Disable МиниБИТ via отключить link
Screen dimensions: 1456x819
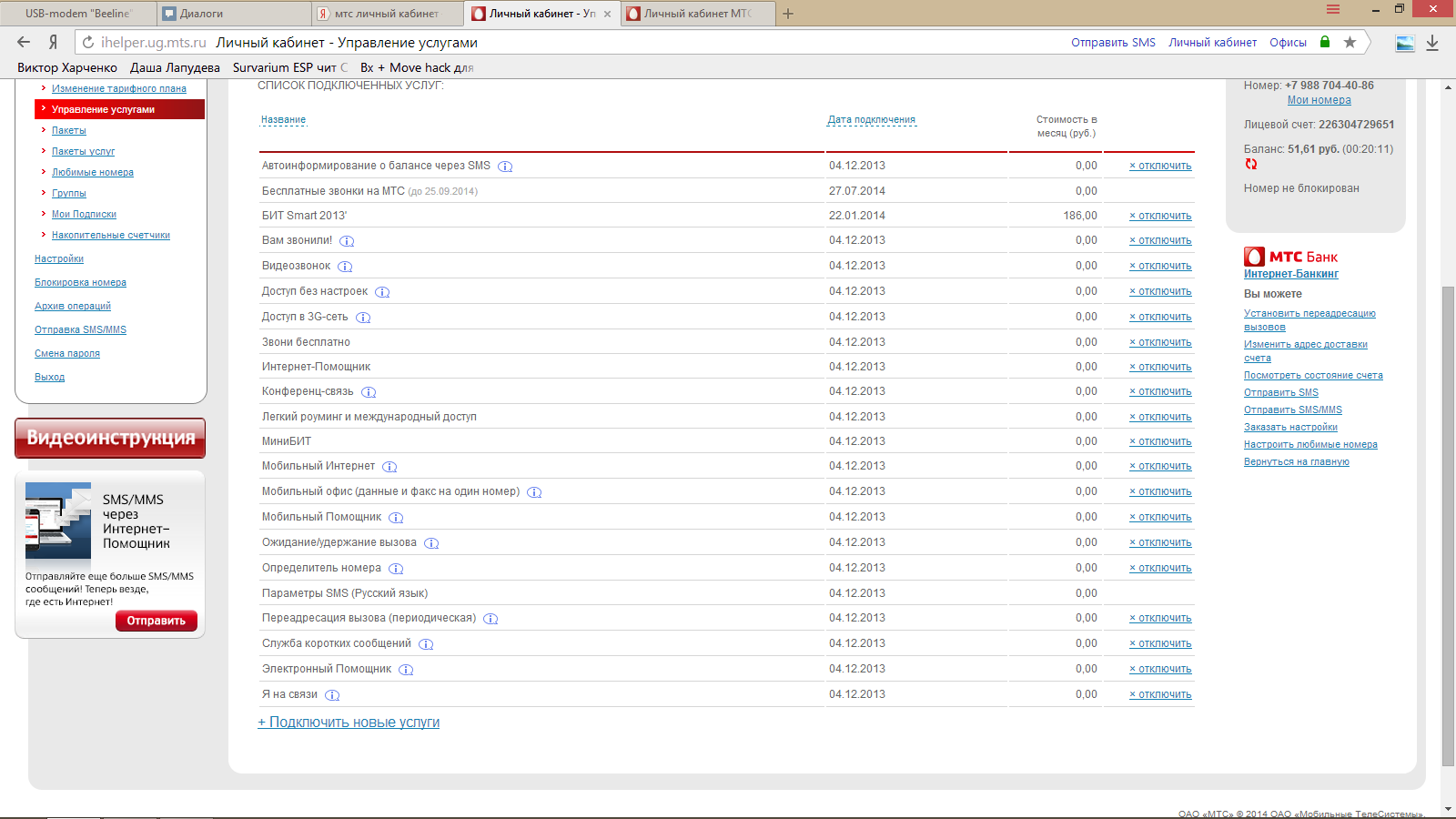click(1160, 441)
